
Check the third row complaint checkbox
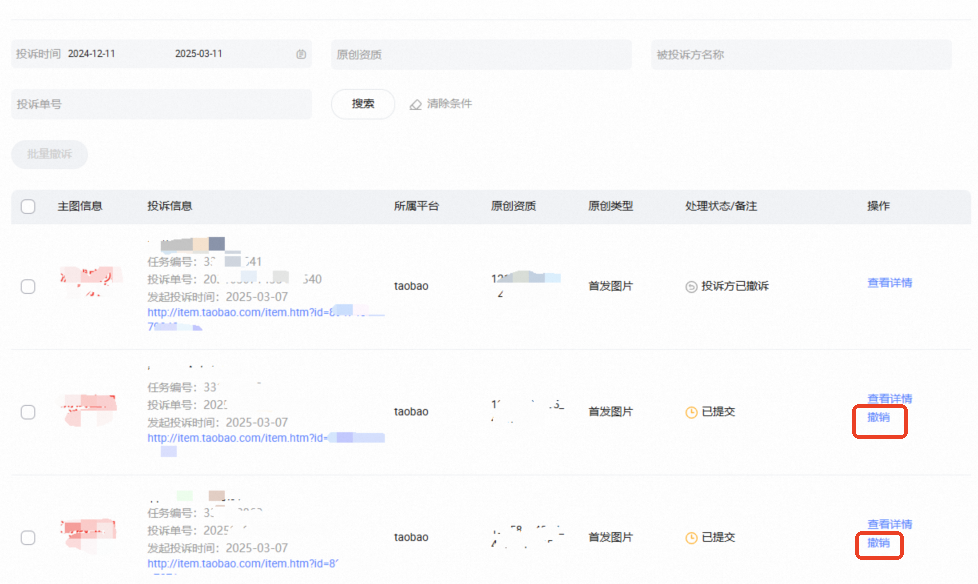coord(28,537)
